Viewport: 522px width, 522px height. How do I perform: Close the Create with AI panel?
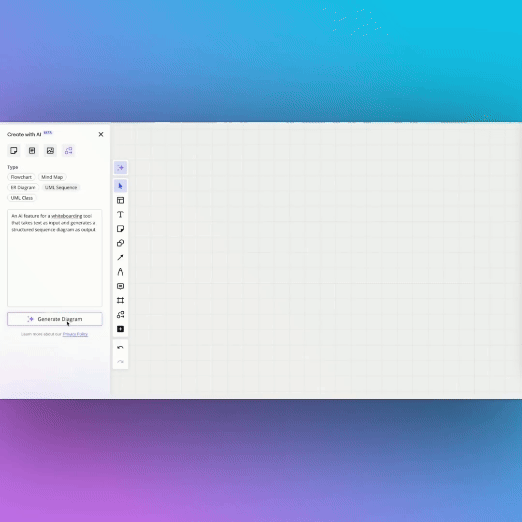(x=101, y=134)
